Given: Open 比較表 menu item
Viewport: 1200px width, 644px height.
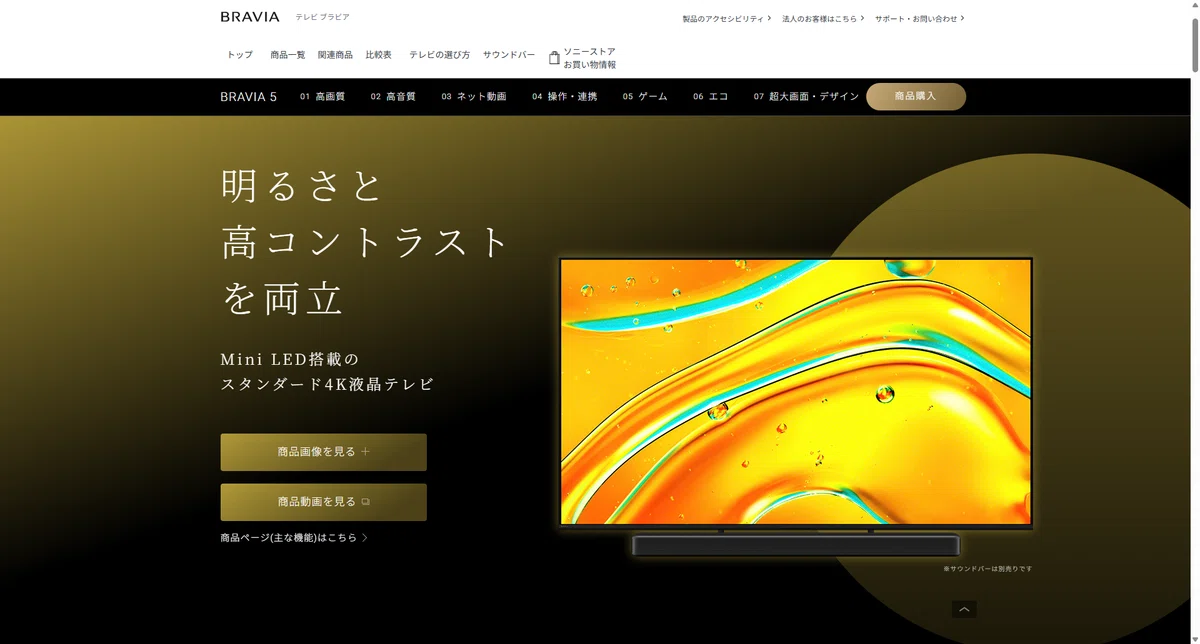Looking at the screenshot, I should (379, 55).
